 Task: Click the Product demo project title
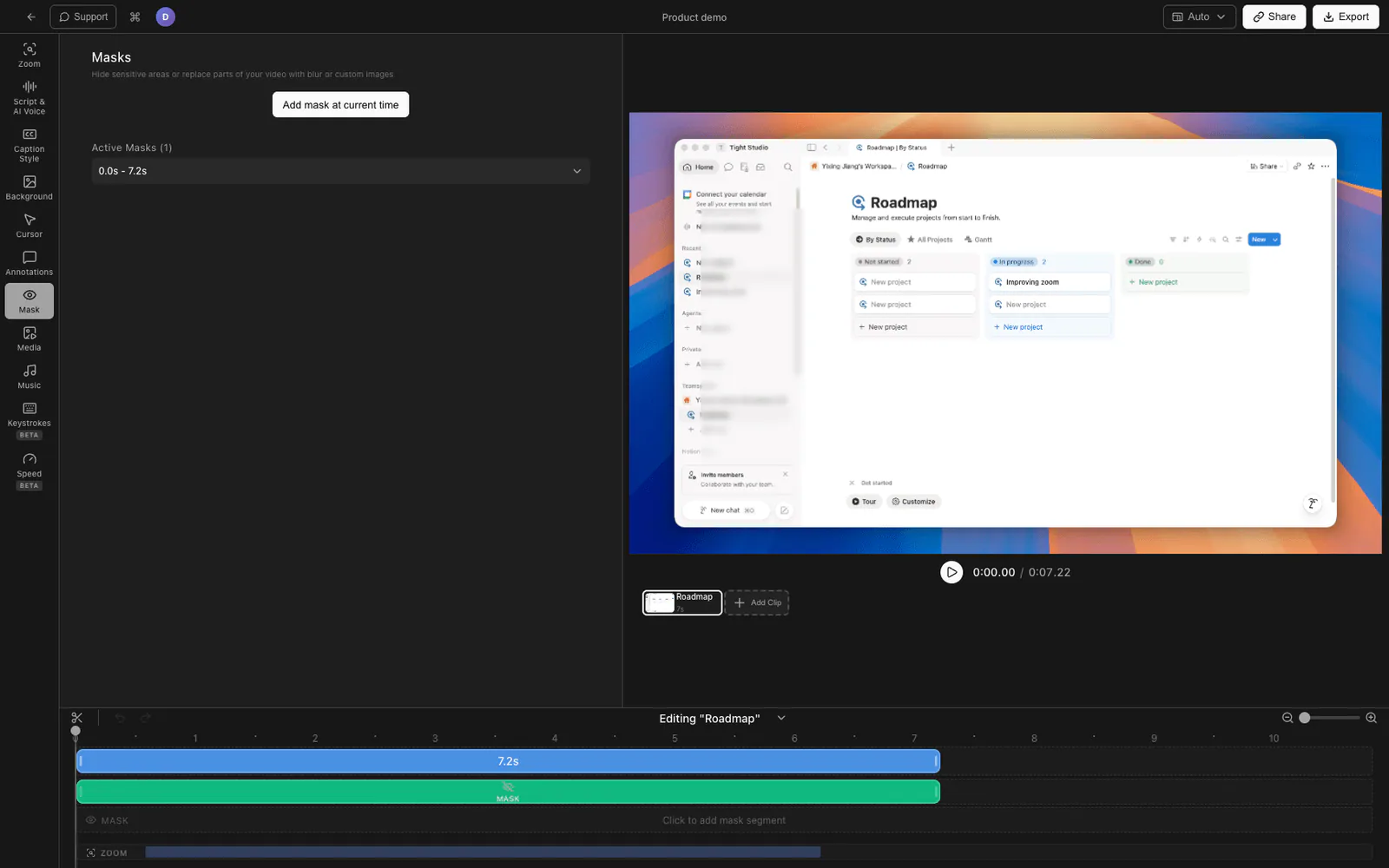pyautogui.click(x=694, y=17)
